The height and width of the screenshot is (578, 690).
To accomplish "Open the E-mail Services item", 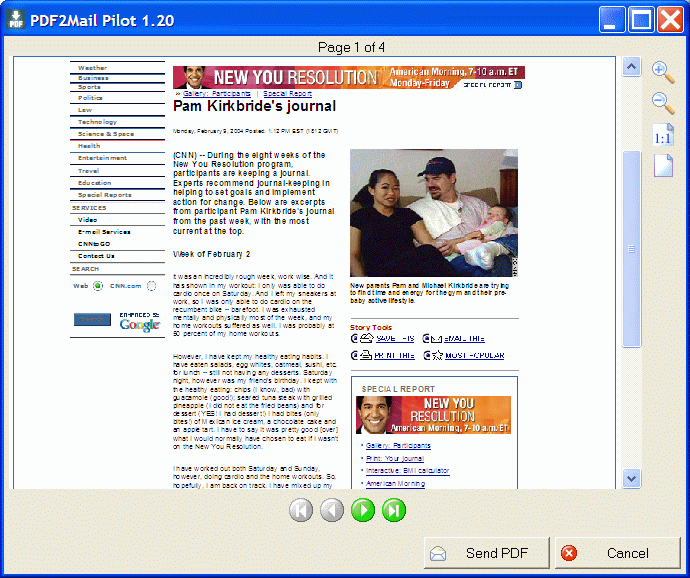I will (x=104, y=232).
